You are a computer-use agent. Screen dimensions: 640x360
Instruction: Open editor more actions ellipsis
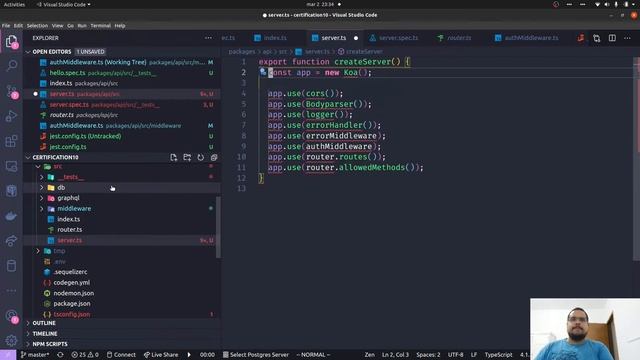coord(627,38)
